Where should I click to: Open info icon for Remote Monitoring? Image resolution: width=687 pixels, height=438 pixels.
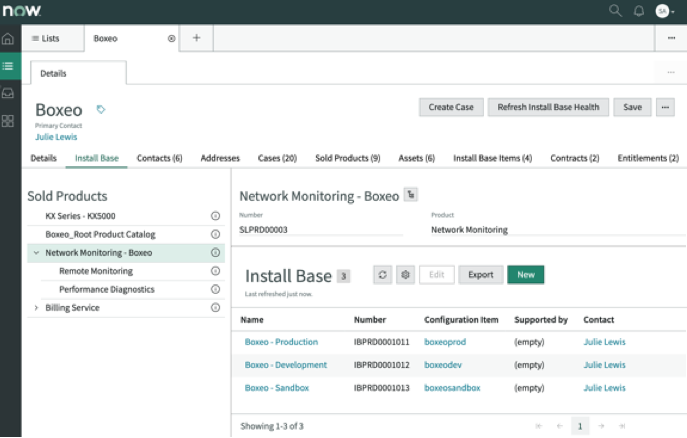(x=215, y=271)
